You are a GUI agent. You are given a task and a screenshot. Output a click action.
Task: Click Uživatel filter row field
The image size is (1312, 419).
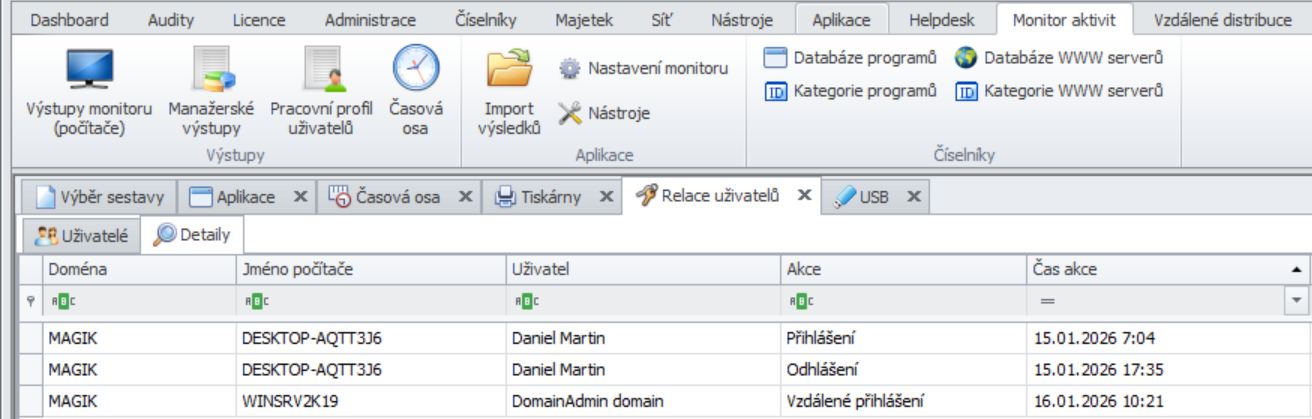(643, 299)
